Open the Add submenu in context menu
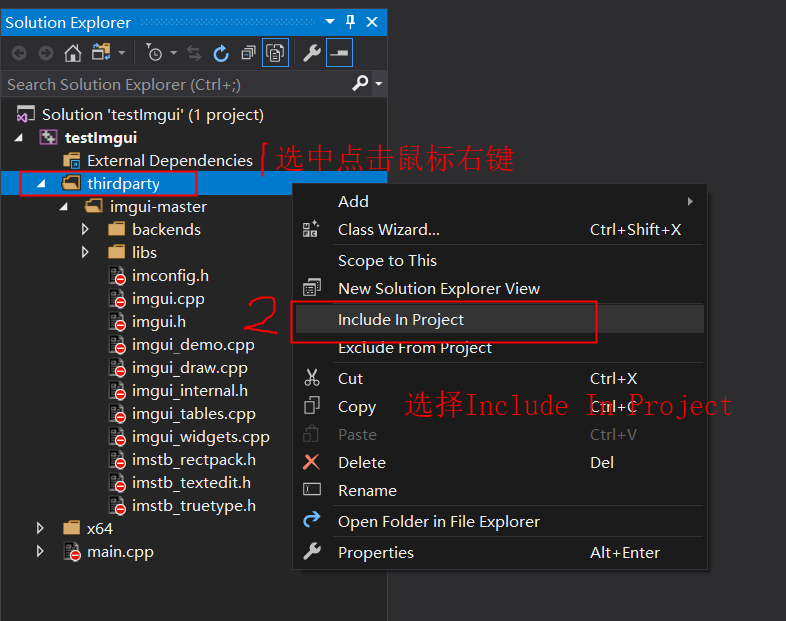This screenshot has height=621, width=786. pyautogui.click(x=500, y=201)
